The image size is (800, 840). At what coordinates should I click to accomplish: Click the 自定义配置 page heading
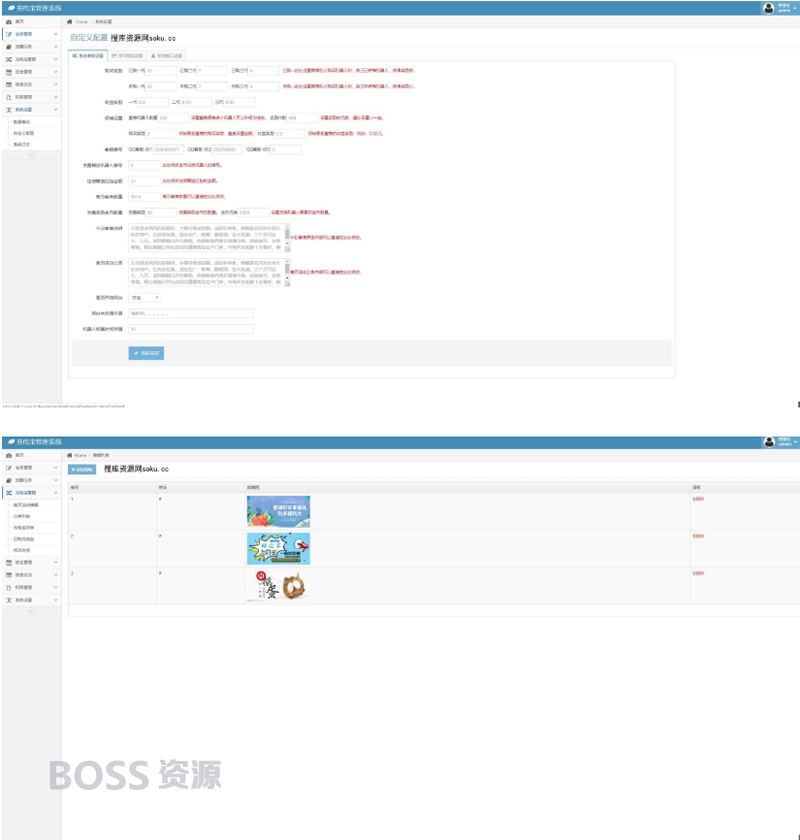(89, 38)
